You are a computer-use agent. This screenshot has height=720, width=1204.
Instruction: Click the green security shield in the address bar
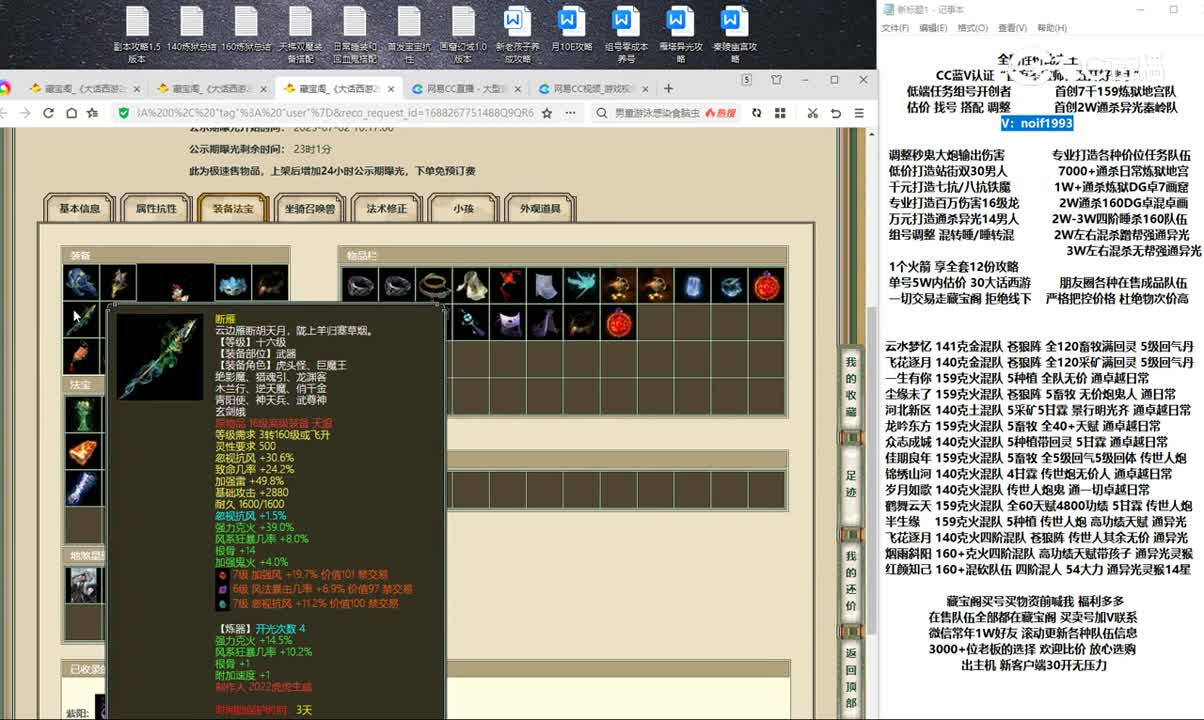click(x=122, y=113)
